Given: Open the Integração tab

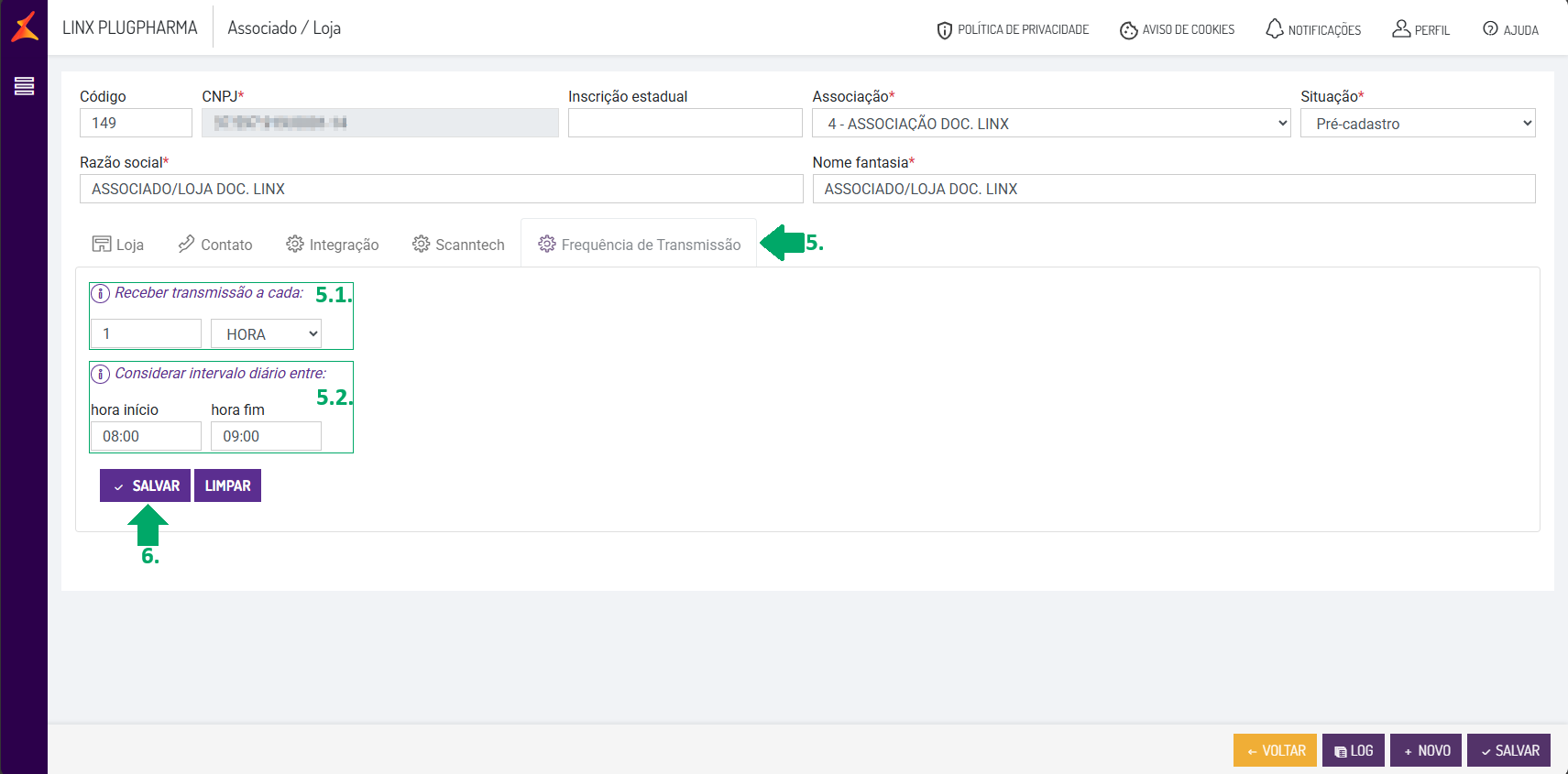Looking at the screenshot, I should (333, 245).
